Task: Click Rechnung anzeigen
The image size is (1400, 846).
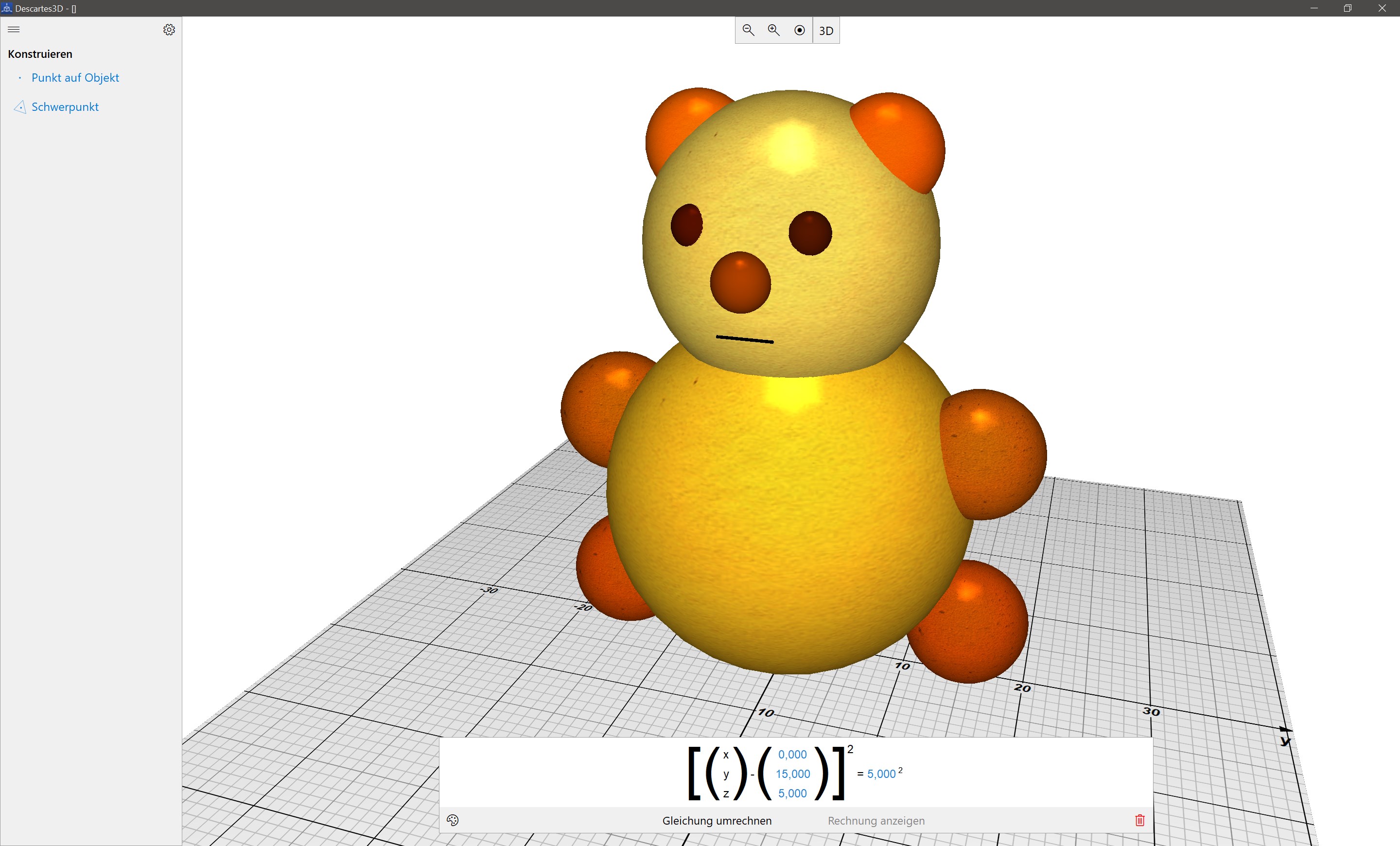Action: click(875, 820)
